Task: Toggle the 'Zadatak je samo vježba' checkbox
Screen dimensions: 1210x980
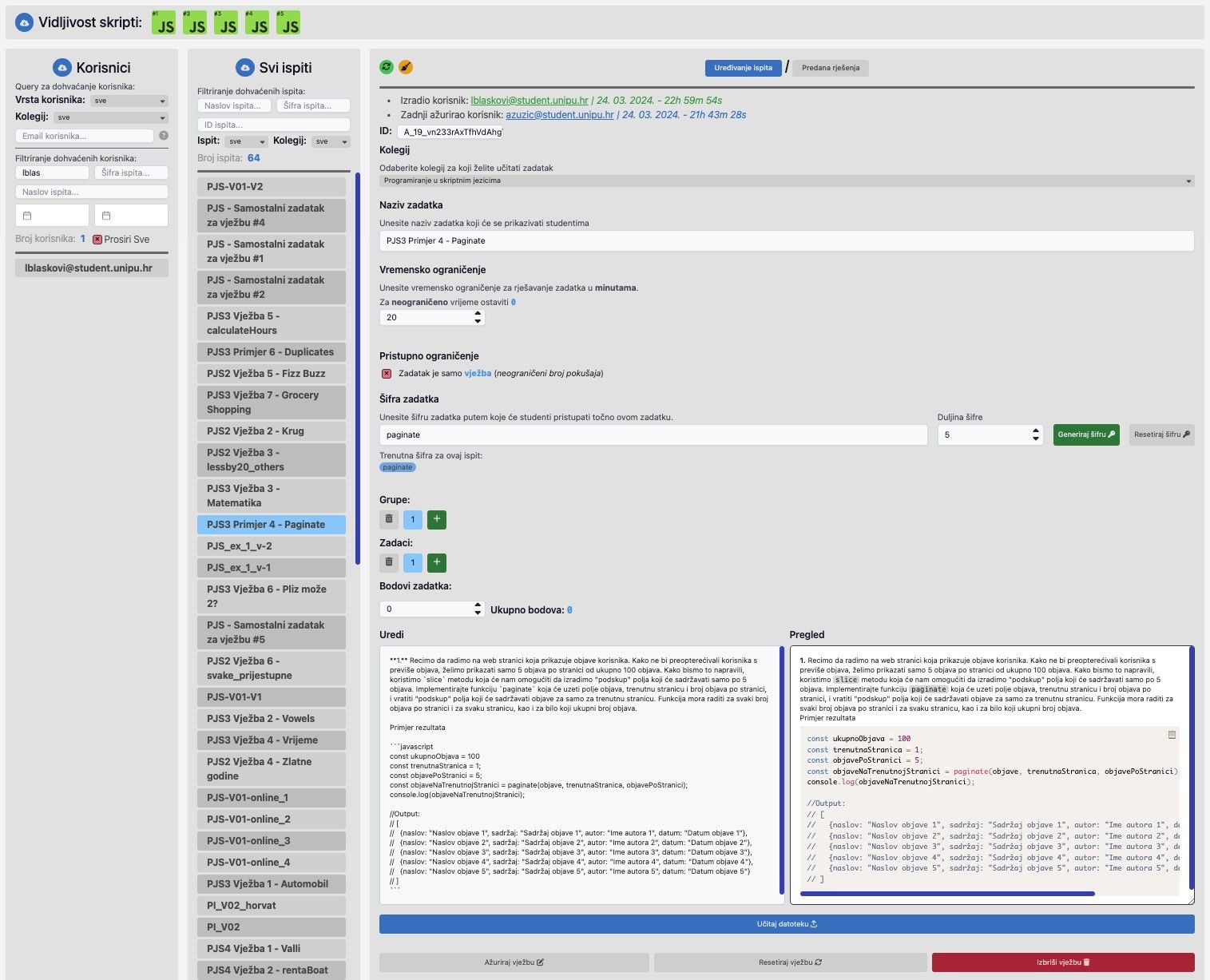Action: (387, 374)
